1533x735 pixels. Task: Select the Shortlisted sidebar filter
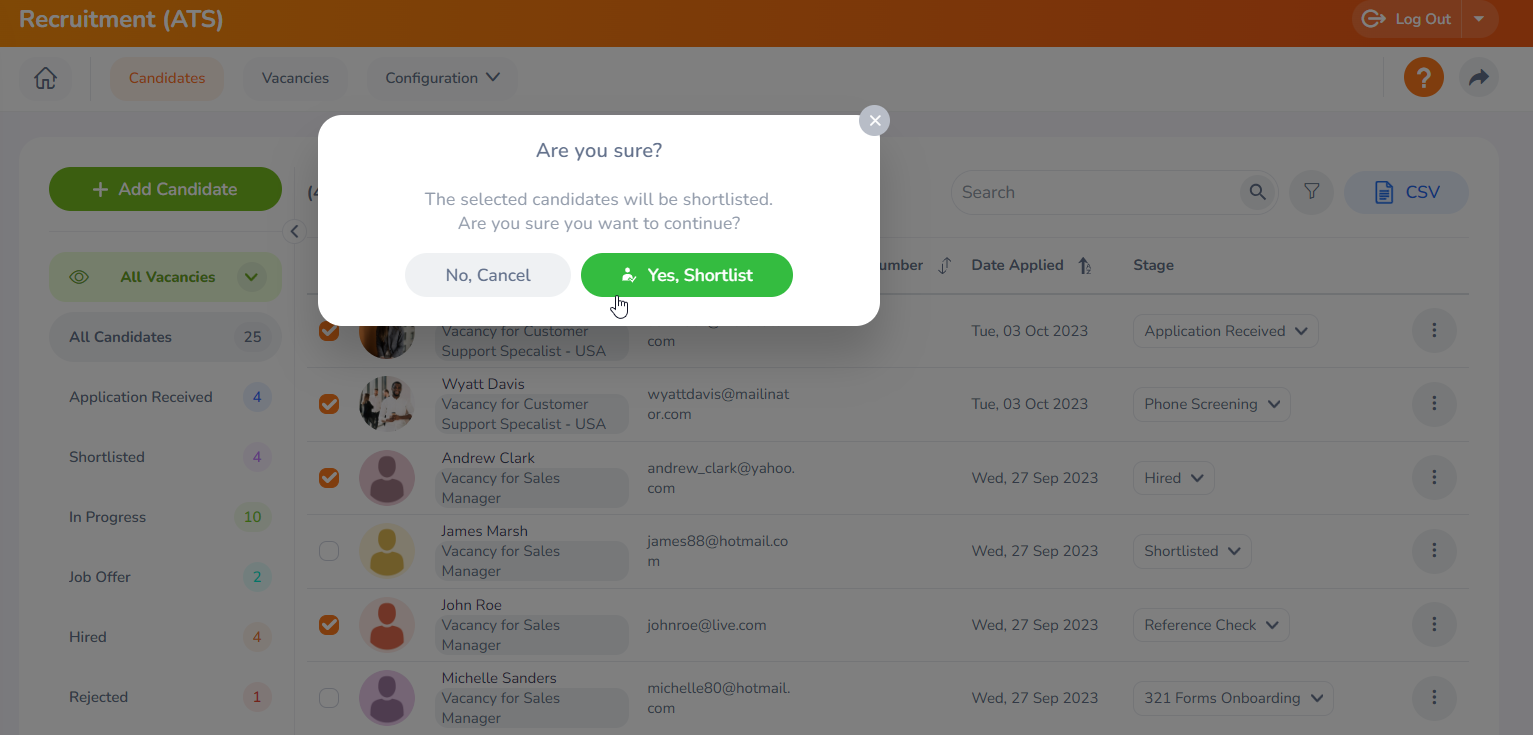coord(107,457)
